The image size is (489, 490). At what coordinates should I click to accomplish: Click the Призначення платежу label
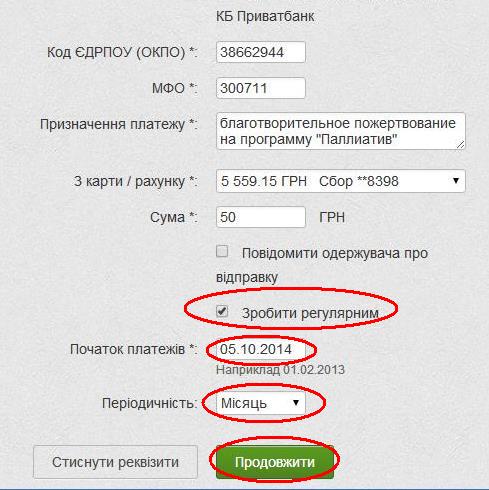(119, 124)
